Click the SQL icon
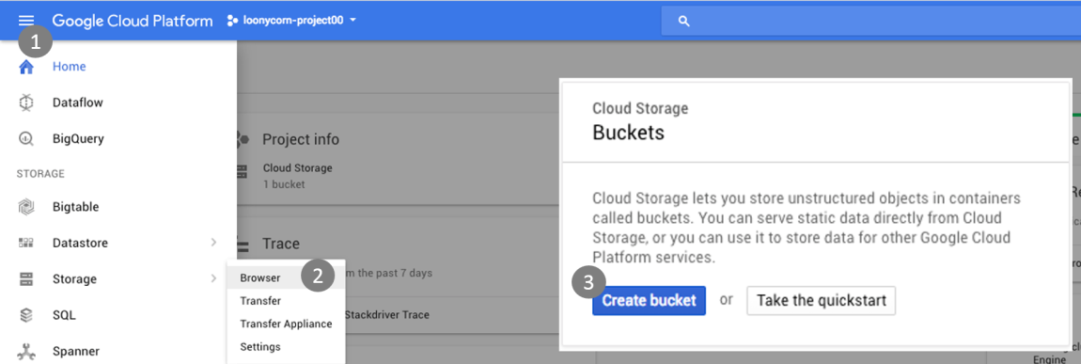The height and width of the screenshot is (364, 1081). click(26, 315)
